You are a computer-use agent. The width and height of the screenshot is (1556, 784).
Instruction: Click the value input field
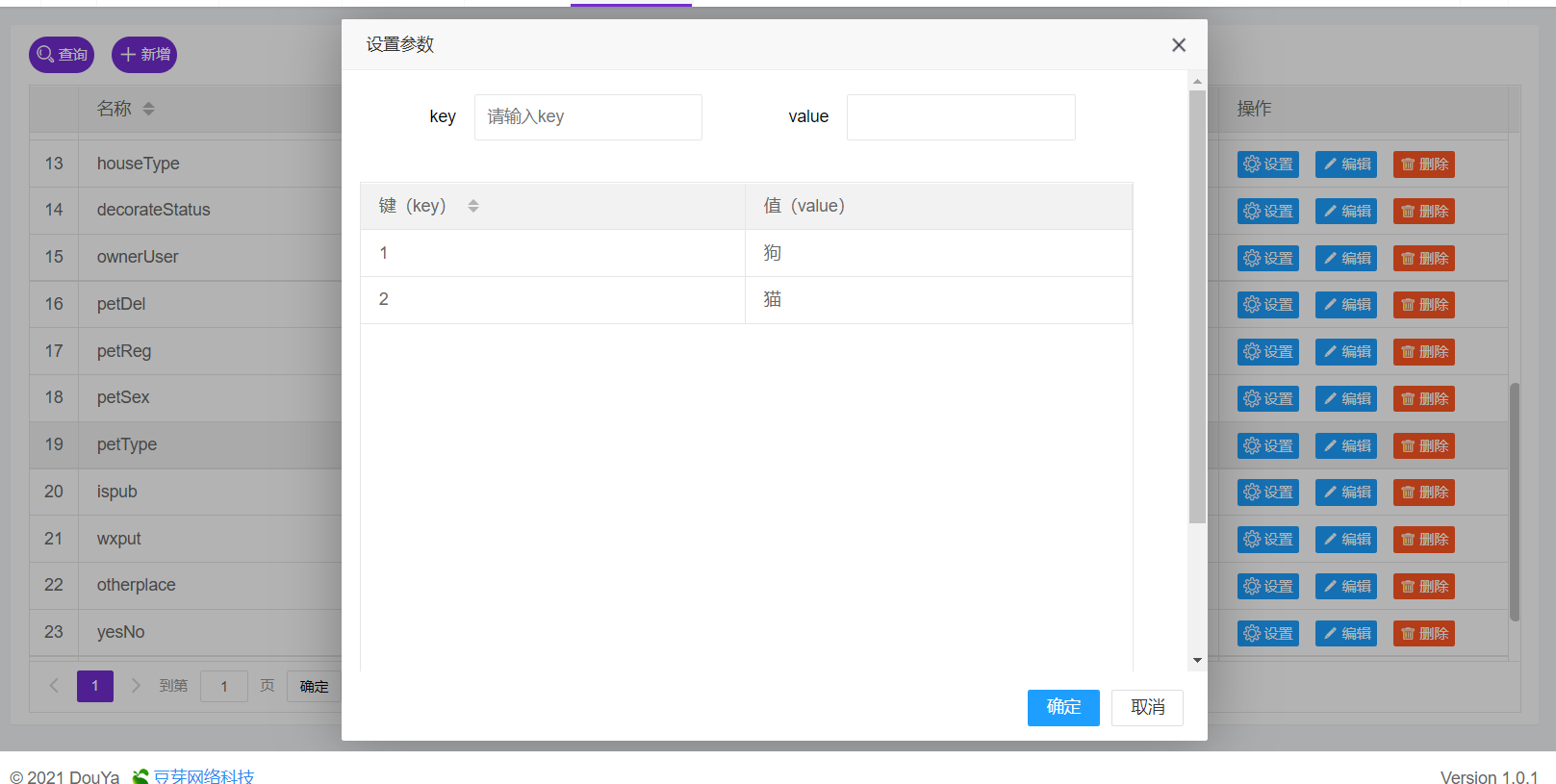960,117
